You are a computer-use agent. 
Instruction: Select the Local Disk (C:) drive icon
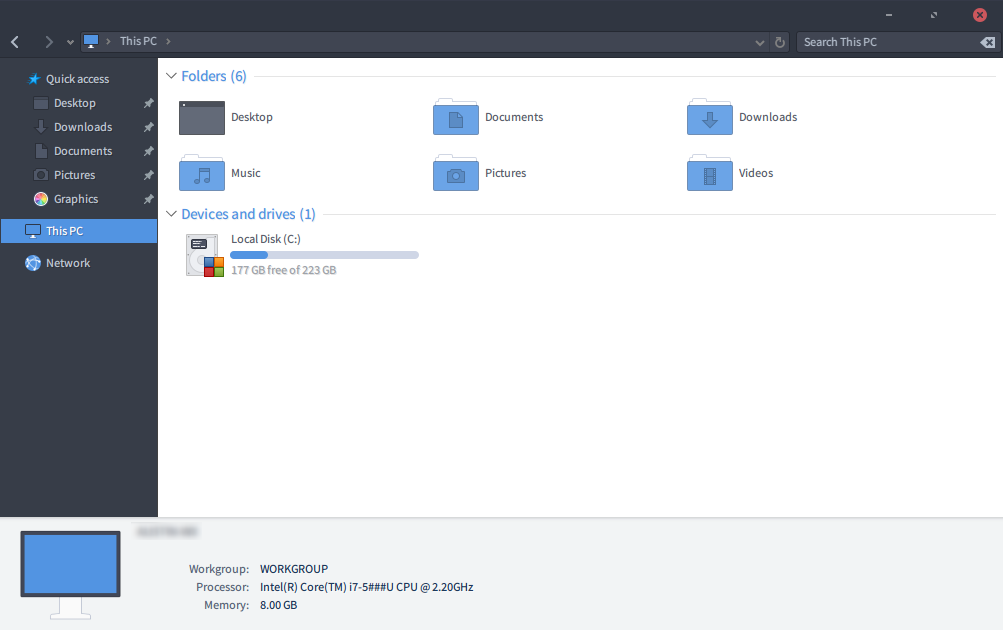coord(204,256)
